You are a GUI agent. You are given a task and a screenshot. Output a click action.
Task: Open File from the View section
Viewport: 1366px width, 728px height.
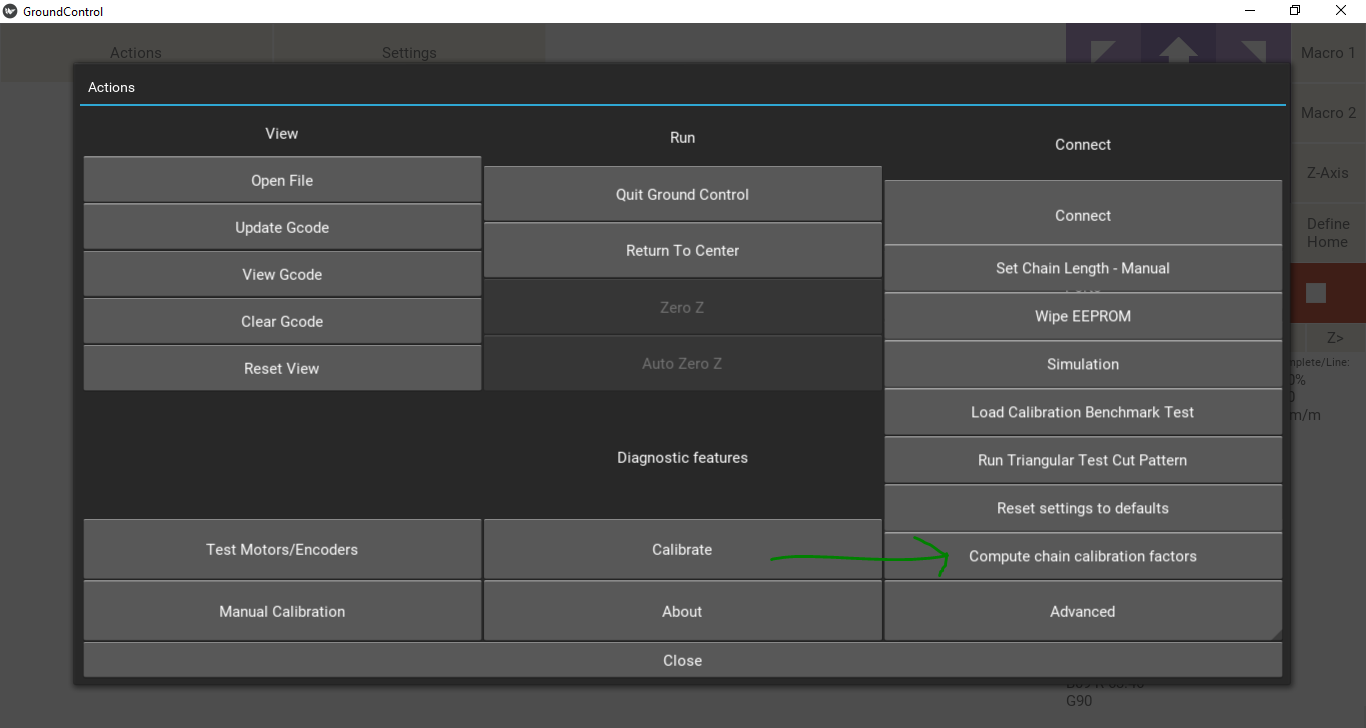[x=282, y=181]
